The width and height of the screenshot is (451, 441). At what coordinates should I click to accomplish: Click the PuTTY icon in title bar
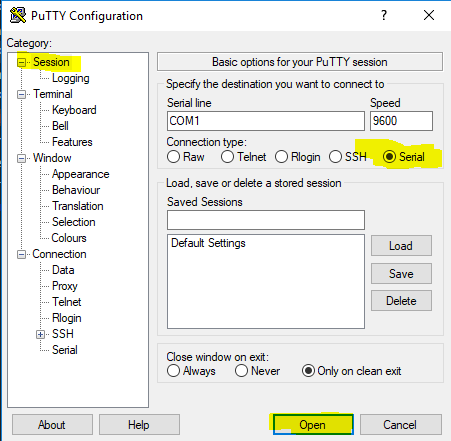[18, 15]
